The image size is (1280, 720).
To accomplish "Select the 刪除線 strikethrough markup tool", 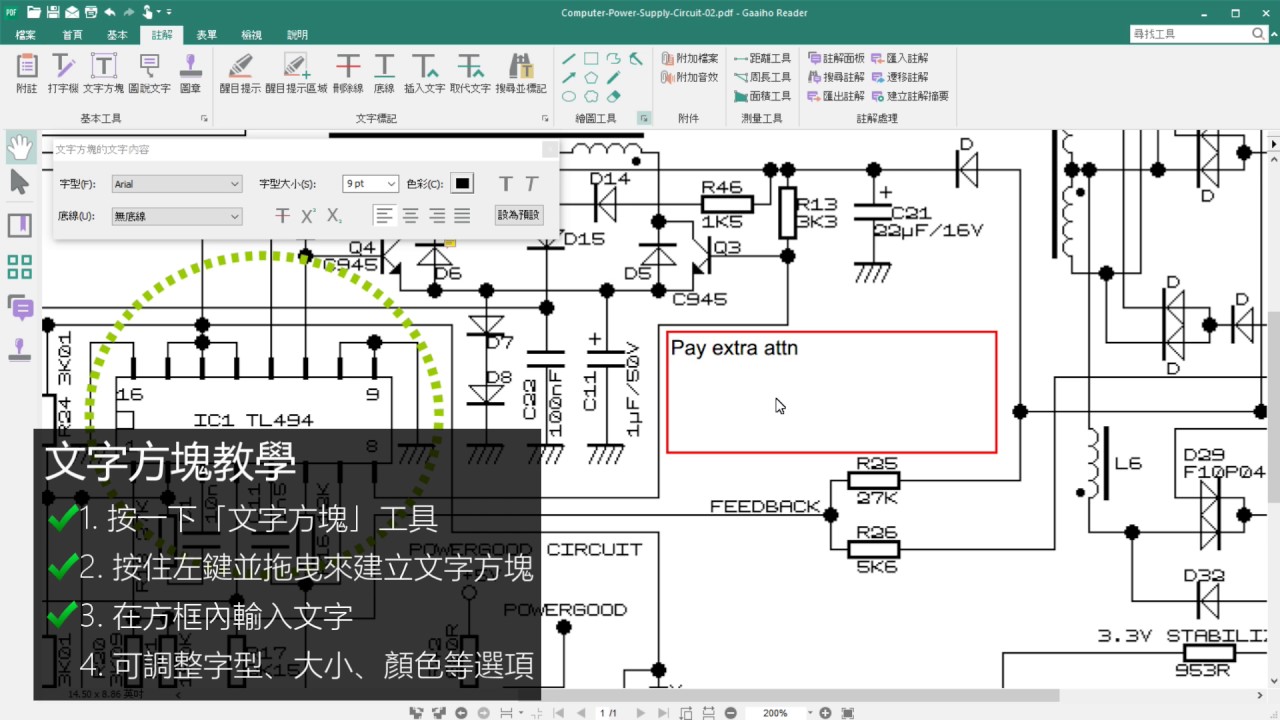I will [x=348, y=73].
